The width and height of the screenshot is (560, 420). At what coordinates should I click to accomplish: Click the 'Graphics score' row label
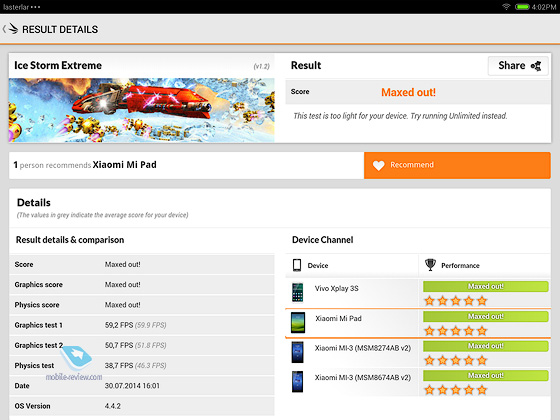point(39,285)
